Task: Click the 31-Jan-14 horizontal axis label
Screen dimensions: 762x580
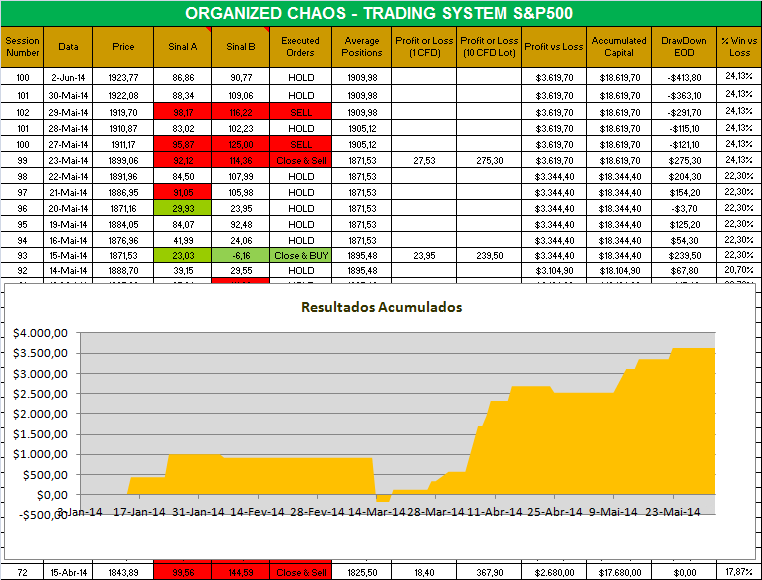Action: 198,512
